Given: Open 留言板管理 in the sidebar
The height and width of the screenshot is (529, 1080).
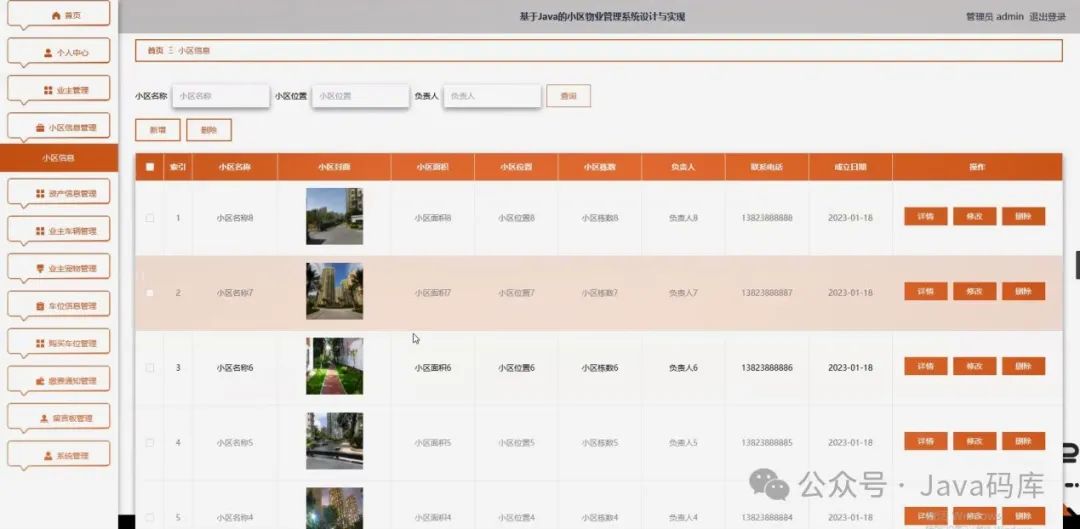Looking at the screenshot, I should [x=59, y=418].
